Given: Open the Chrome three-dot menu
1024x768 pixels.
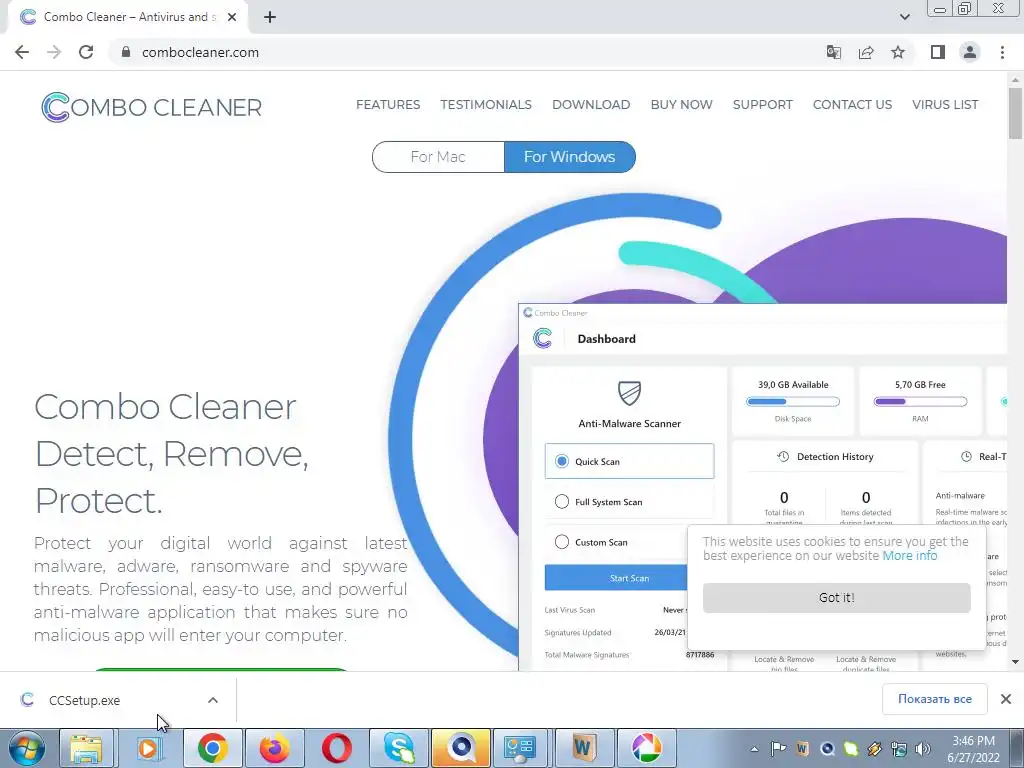Looking at the screenshot, I should (x=1002, y=52).
